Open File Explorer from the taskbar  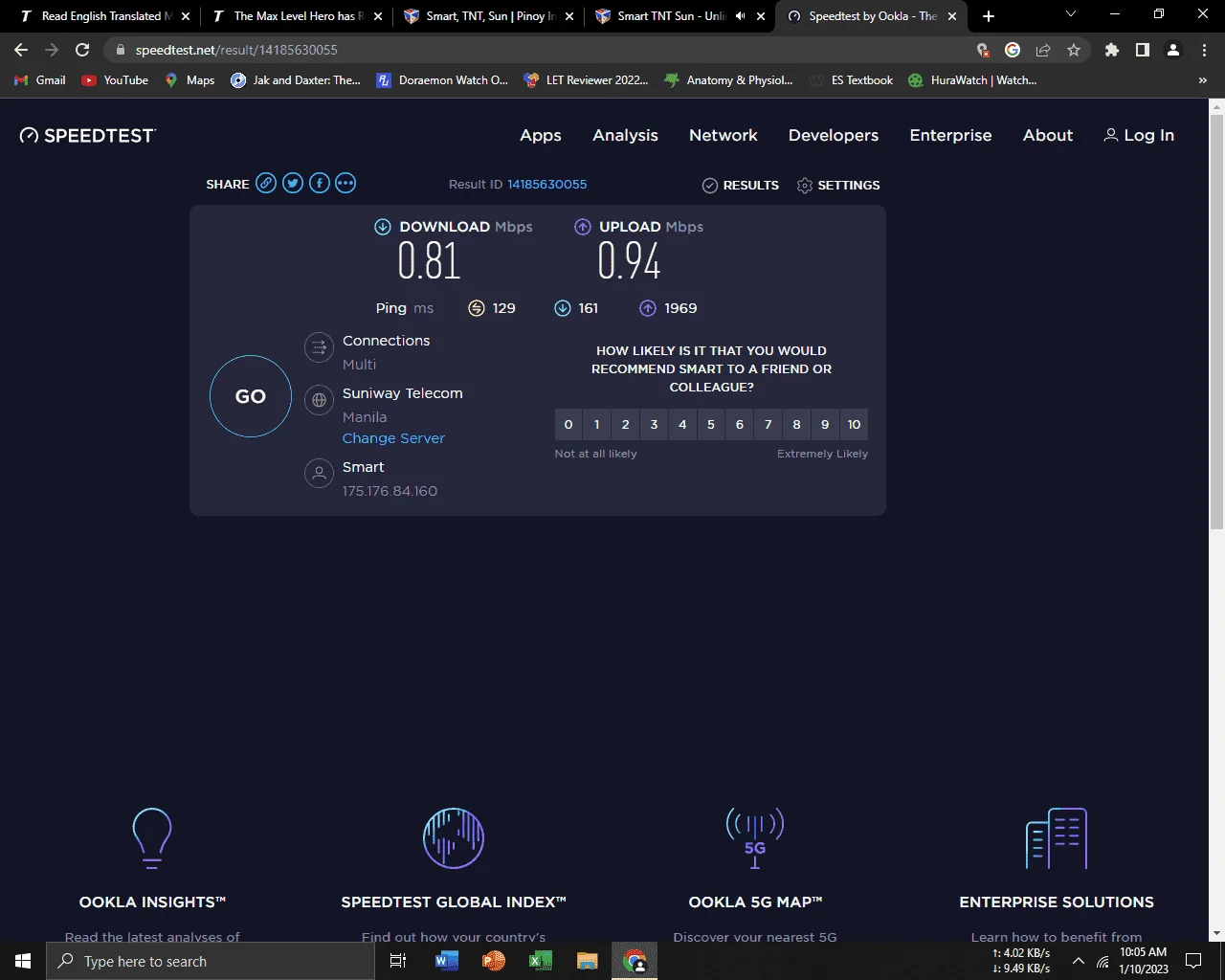click(x=587, y=961)
